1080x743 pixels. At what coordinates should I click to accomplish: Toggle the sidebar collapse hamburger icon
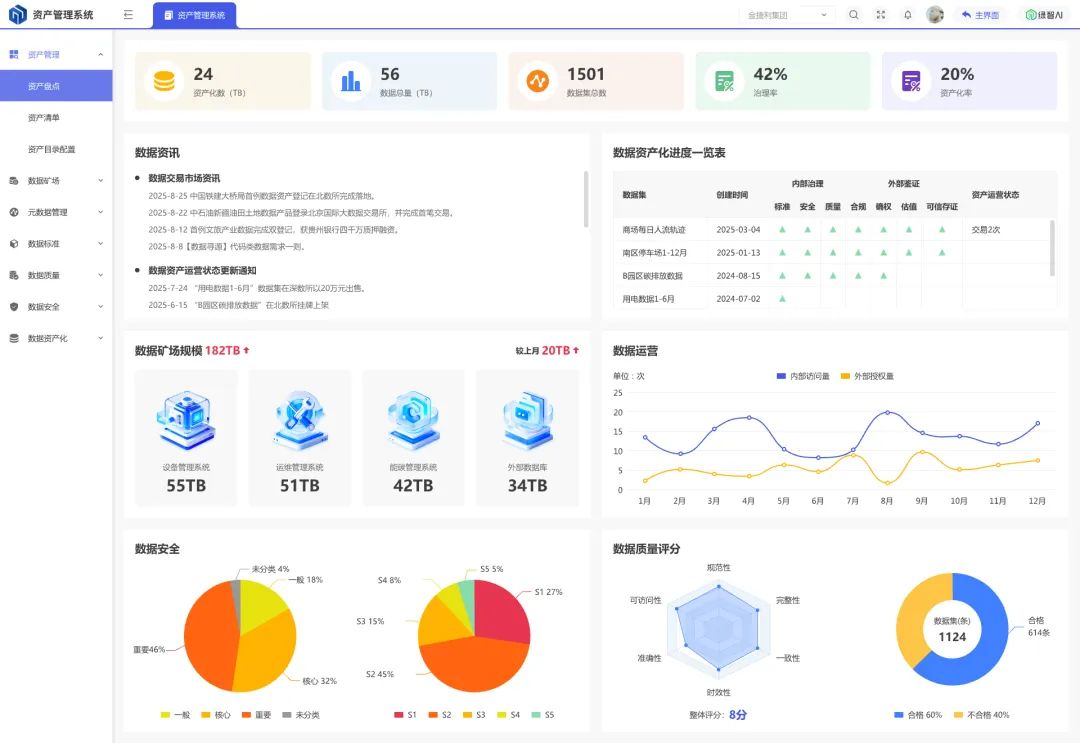coord(128,14)
